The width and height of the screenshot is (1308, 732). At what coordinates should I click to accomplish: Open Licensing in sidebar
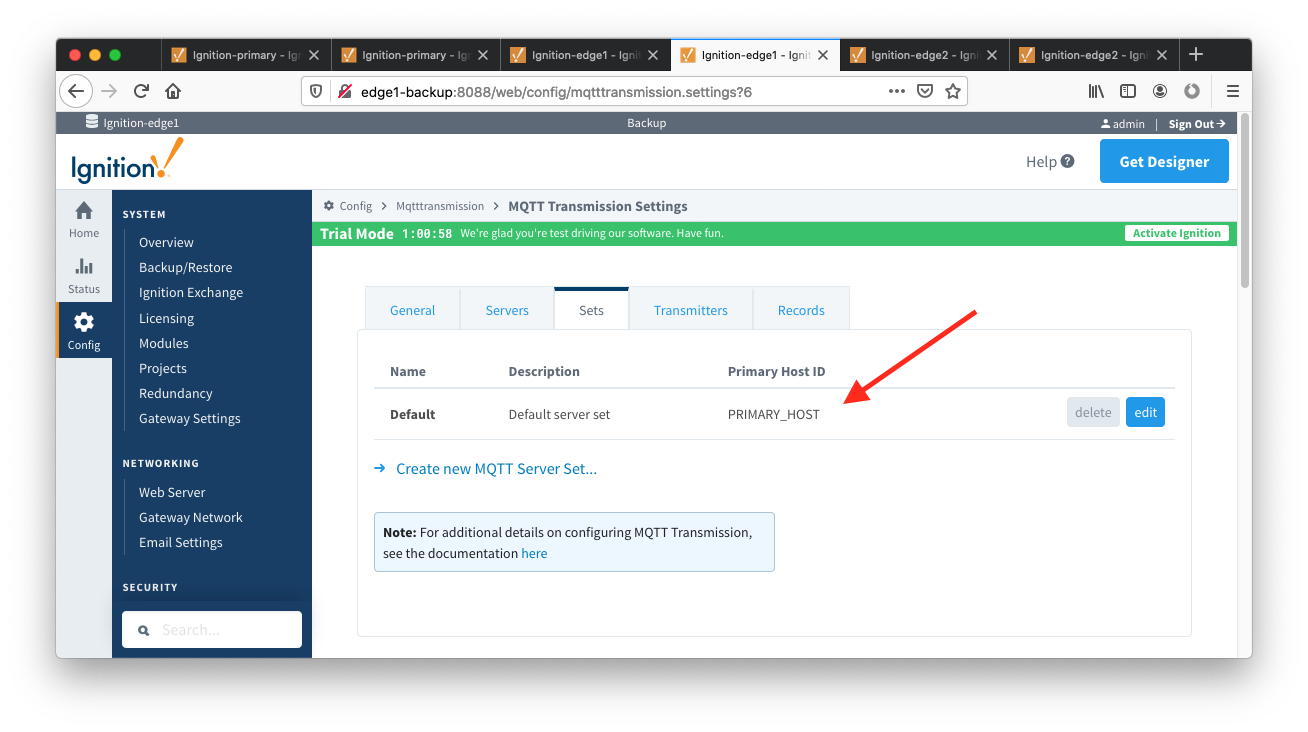[166, 318]
